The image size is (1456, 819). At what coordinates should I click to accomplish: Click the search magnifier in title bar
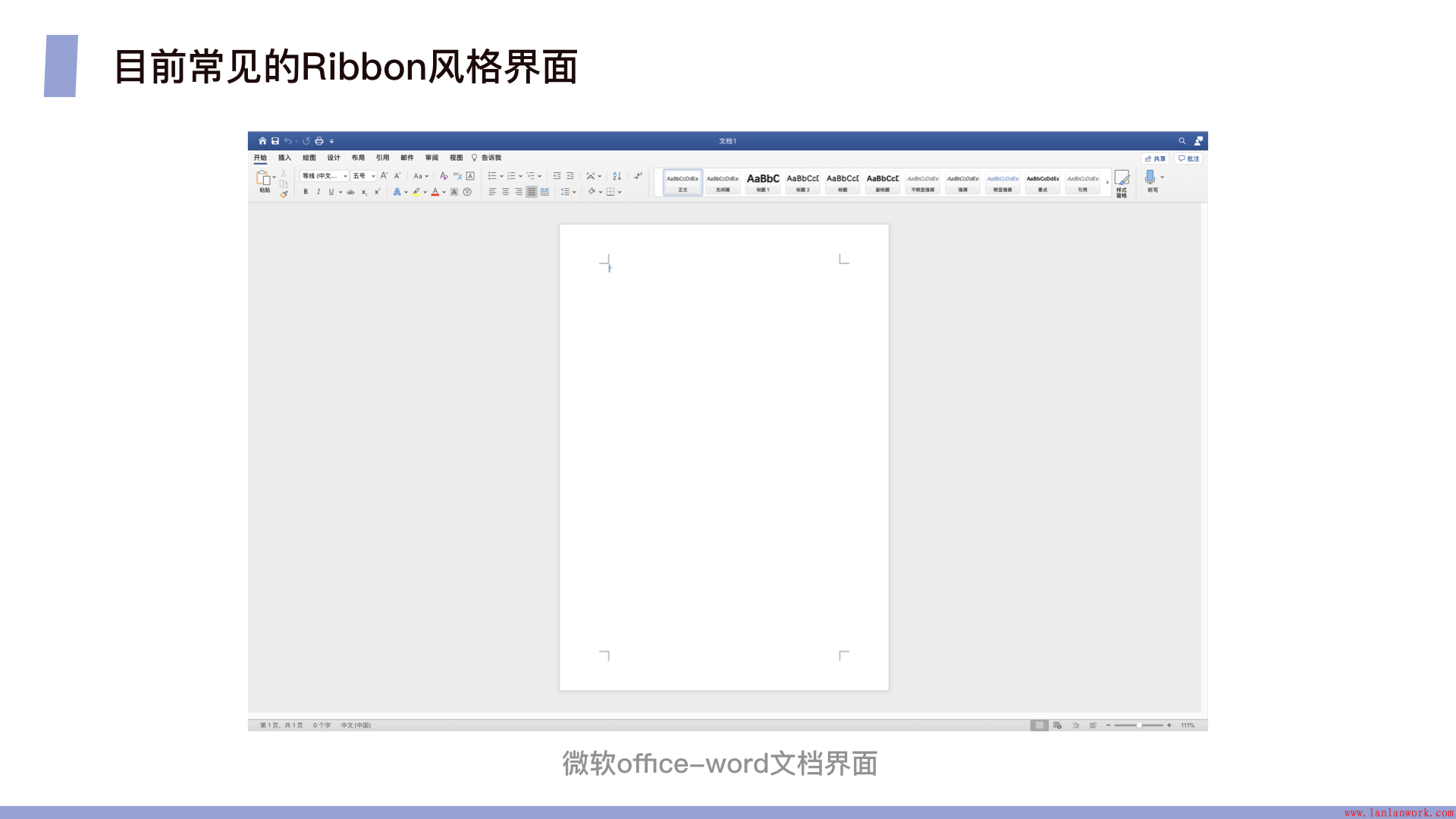1181,141
